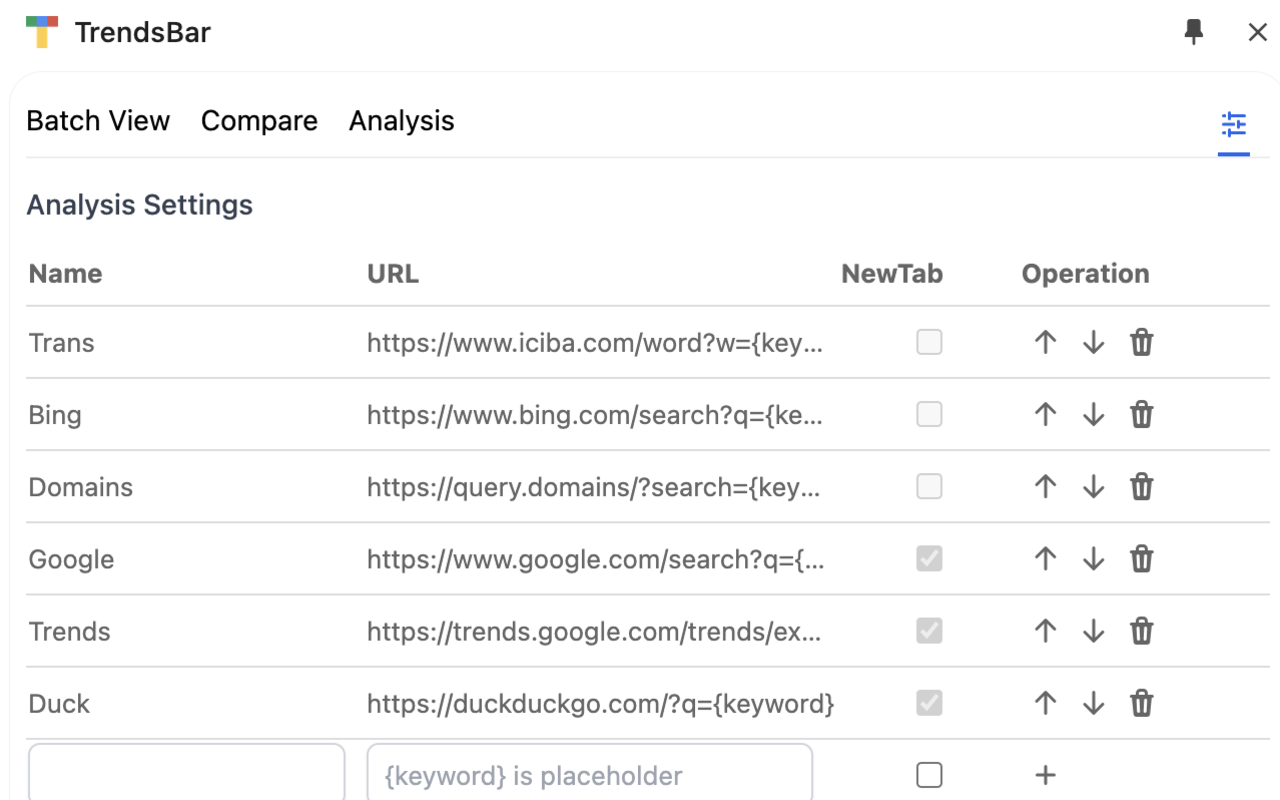Add new entry with plus icon
Viewport: 1280px width, 800px height.
click(1045, 775)
